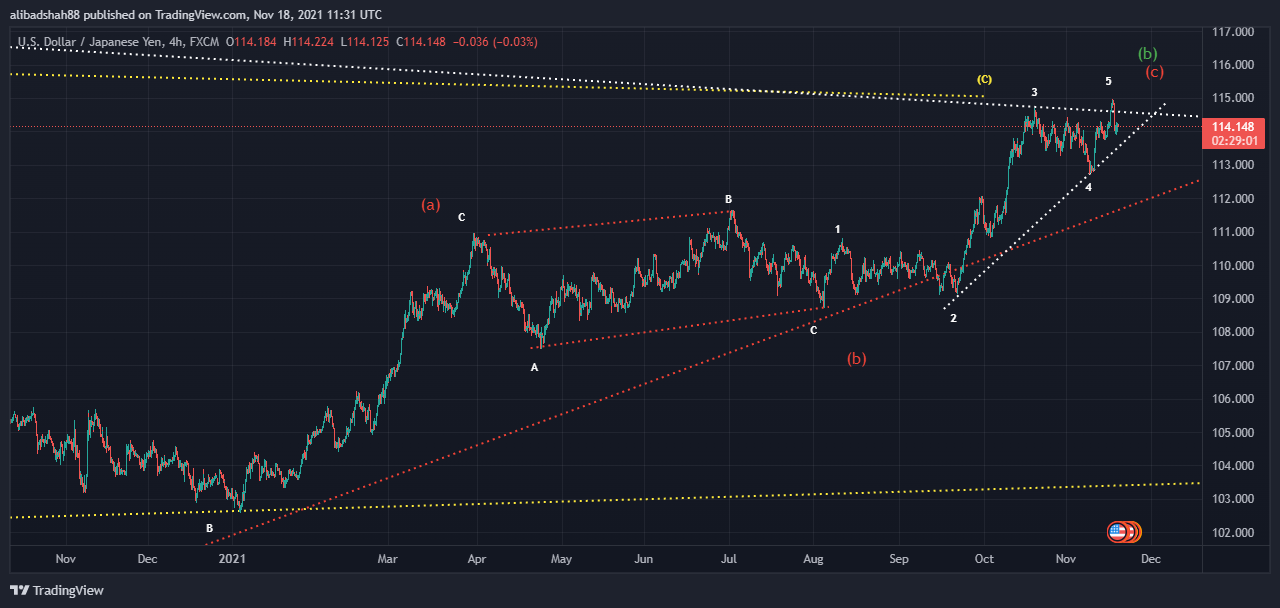
Task: Click the 109.000 price axis label
Action: (1234, 299)
